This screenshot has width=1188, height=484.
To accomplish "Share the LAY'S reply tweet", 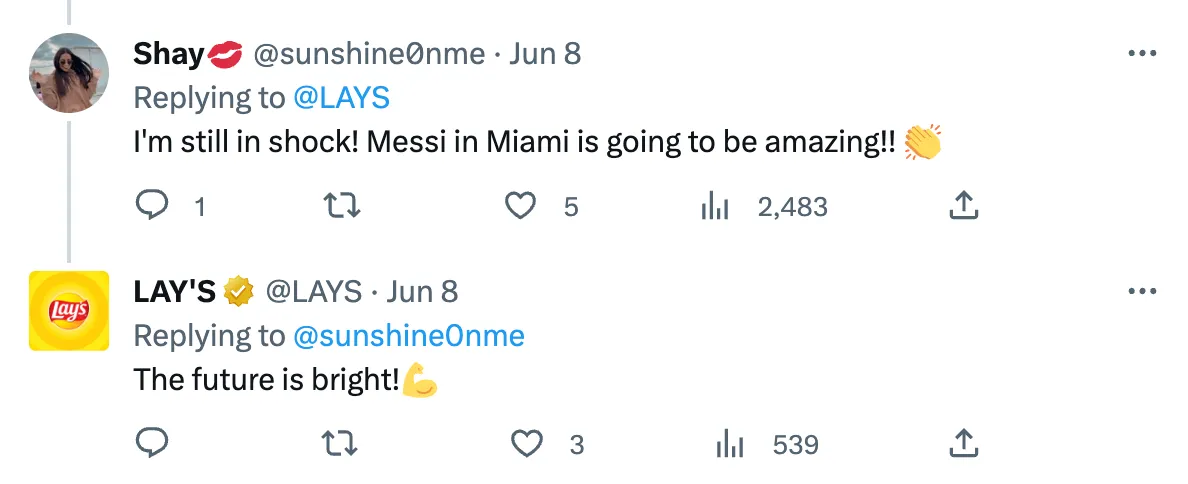I will (961, 443).
